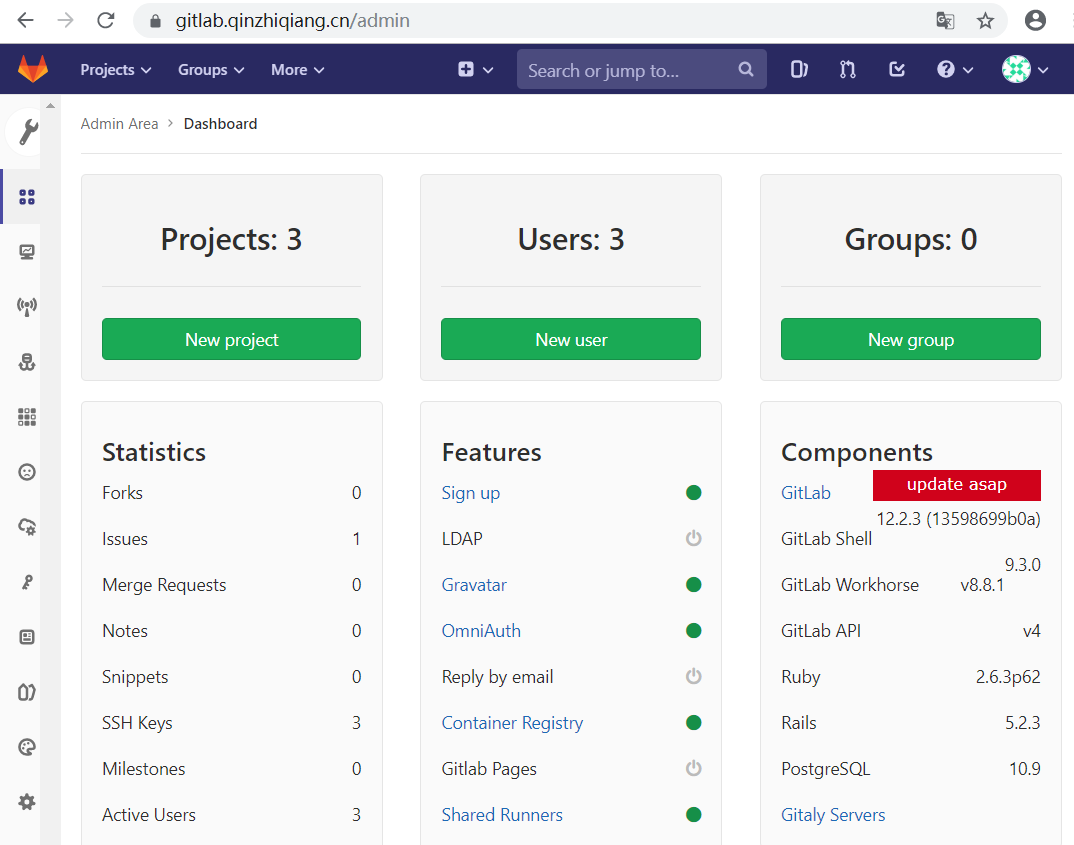Click the 'Users: 3' heading
Screen dimensions: 1074x845
[x=571, y=240]
